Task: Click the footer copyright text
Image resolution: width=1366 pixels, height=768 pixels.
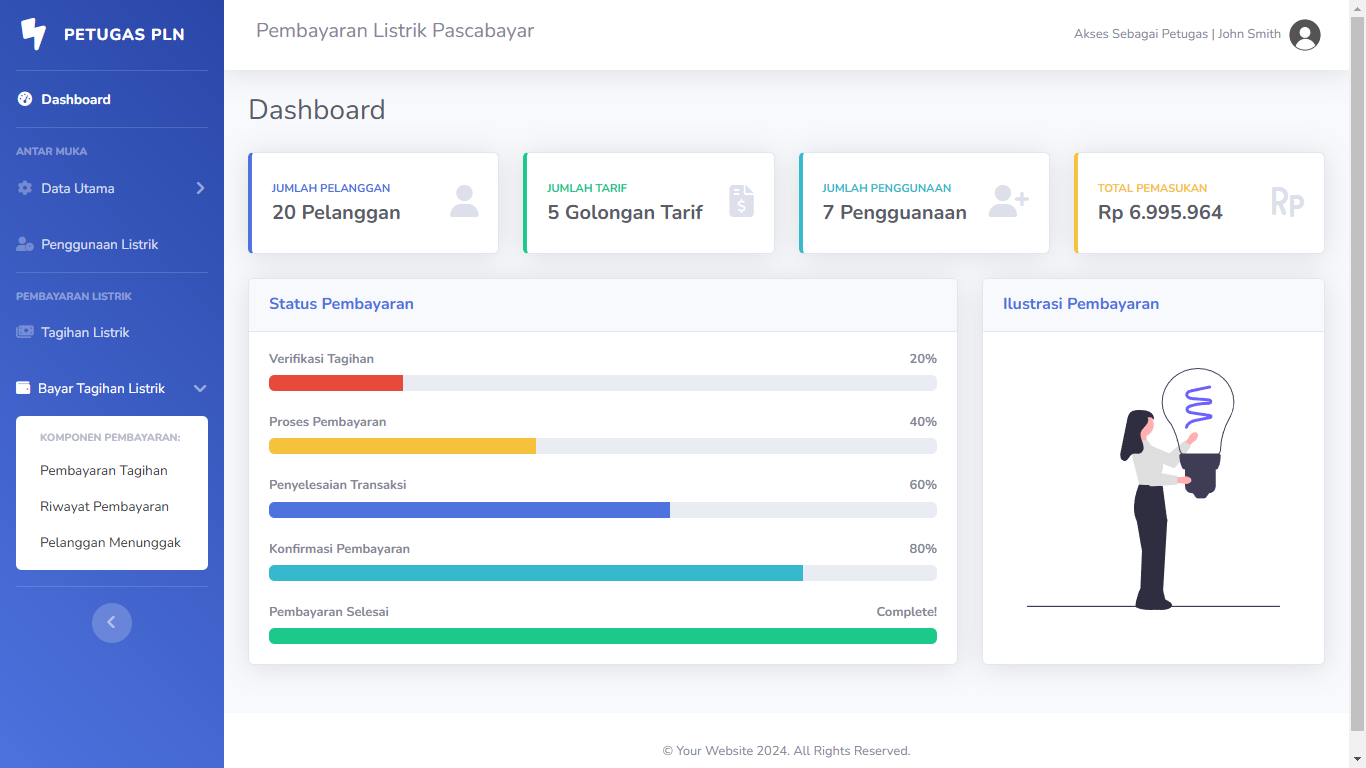Action: (x=786, y=751)
